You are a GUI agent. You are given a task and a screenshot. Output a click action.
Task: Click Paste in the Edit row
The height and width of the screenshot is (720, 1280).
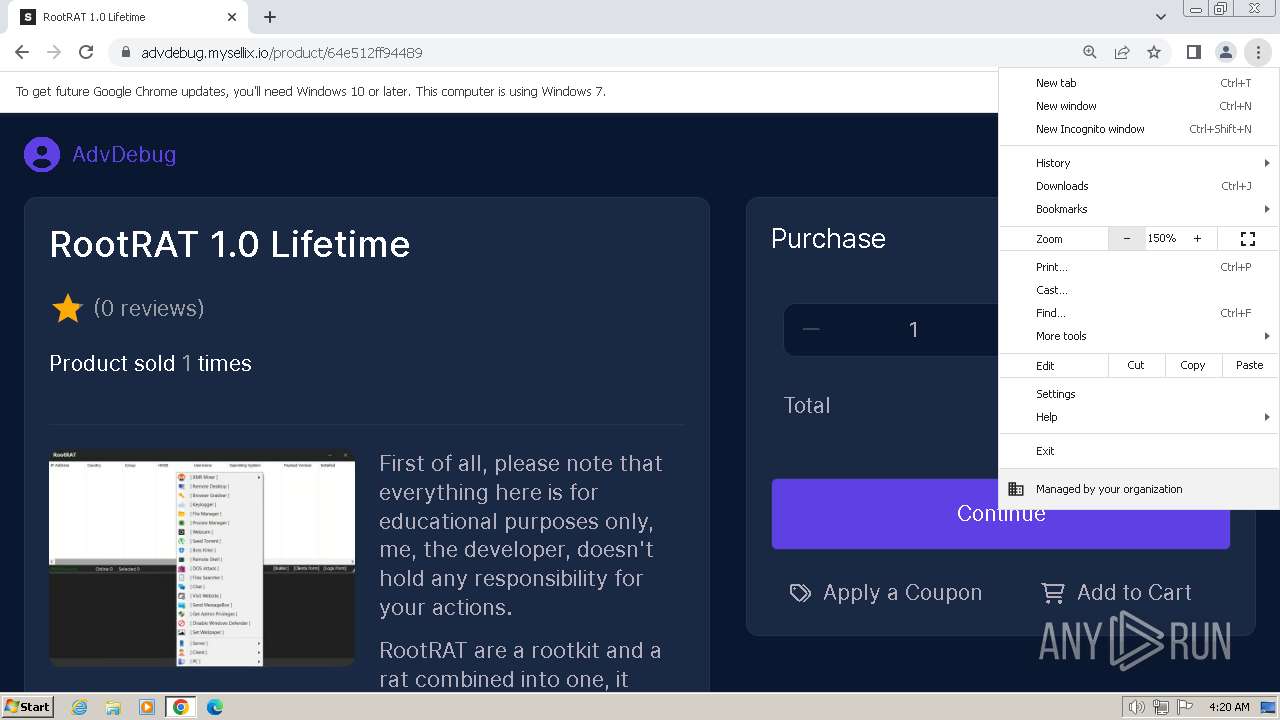1249,365
